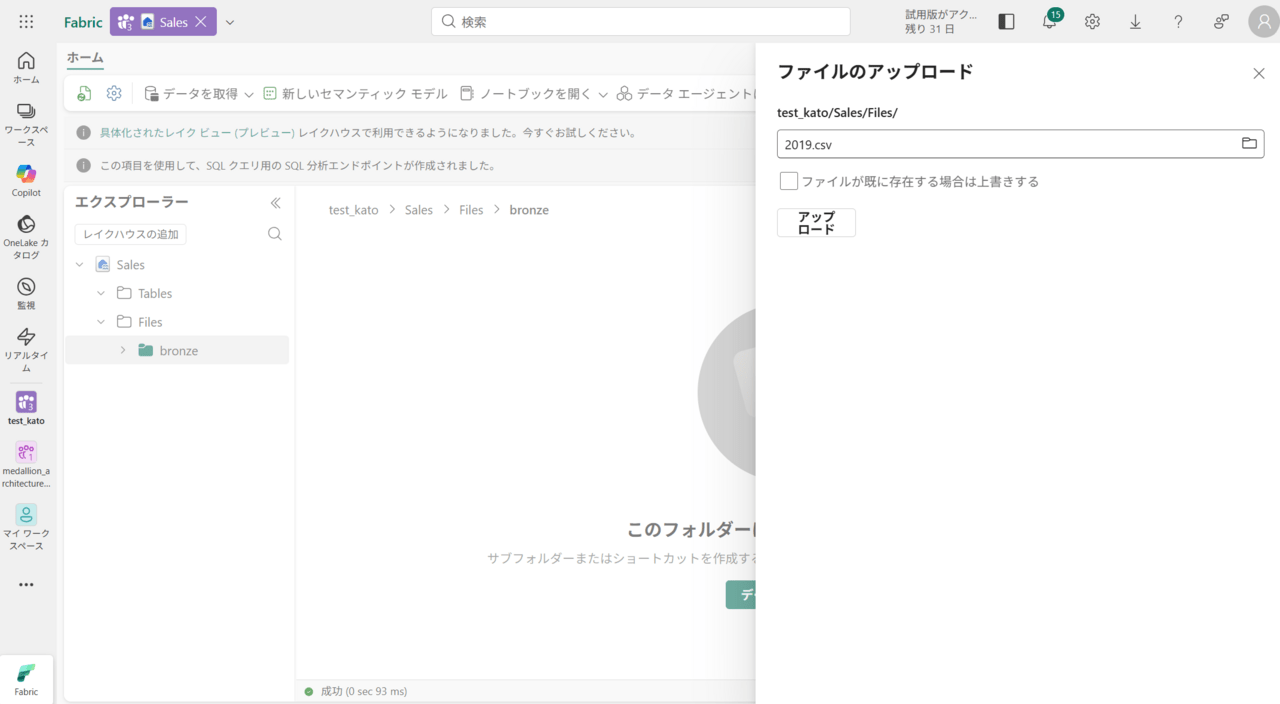Enable overwrite if file exists checkbox
The image size is (1280, 704).
tap(789, 181)
